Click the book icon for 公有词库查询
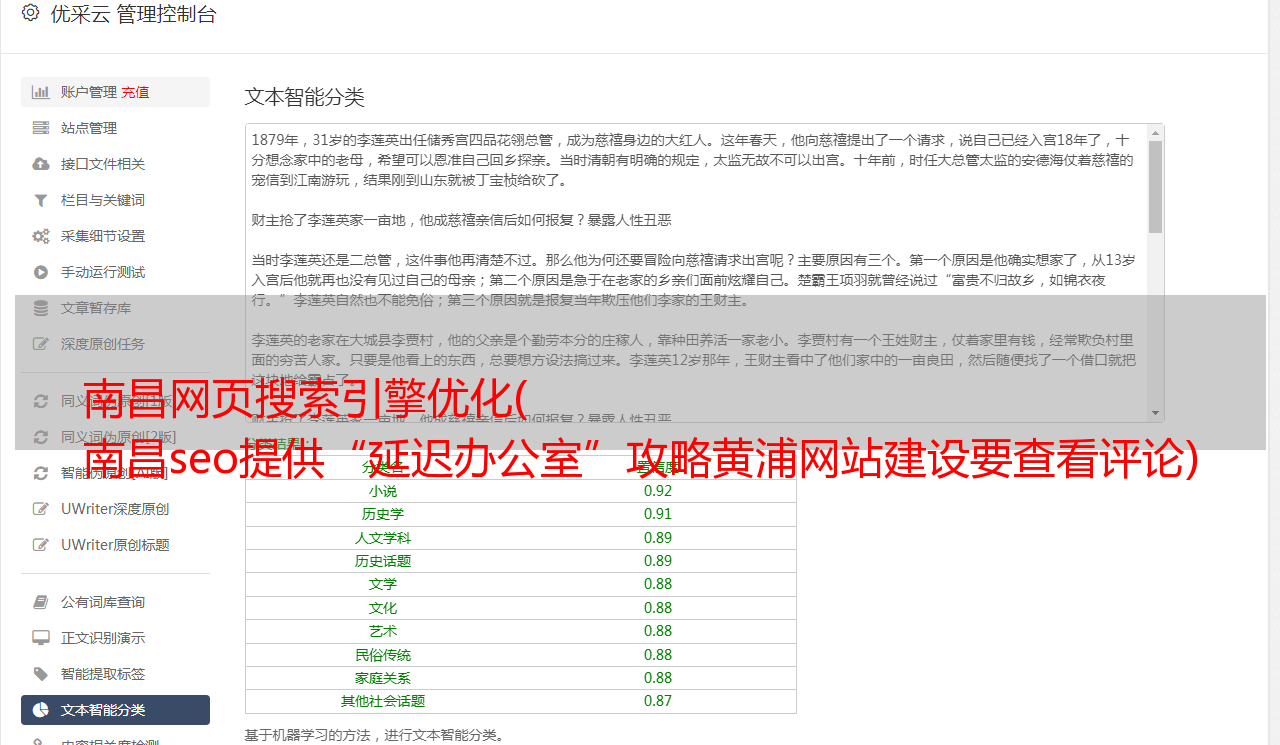Screen dimensions: 1280x745 [41, 602]
